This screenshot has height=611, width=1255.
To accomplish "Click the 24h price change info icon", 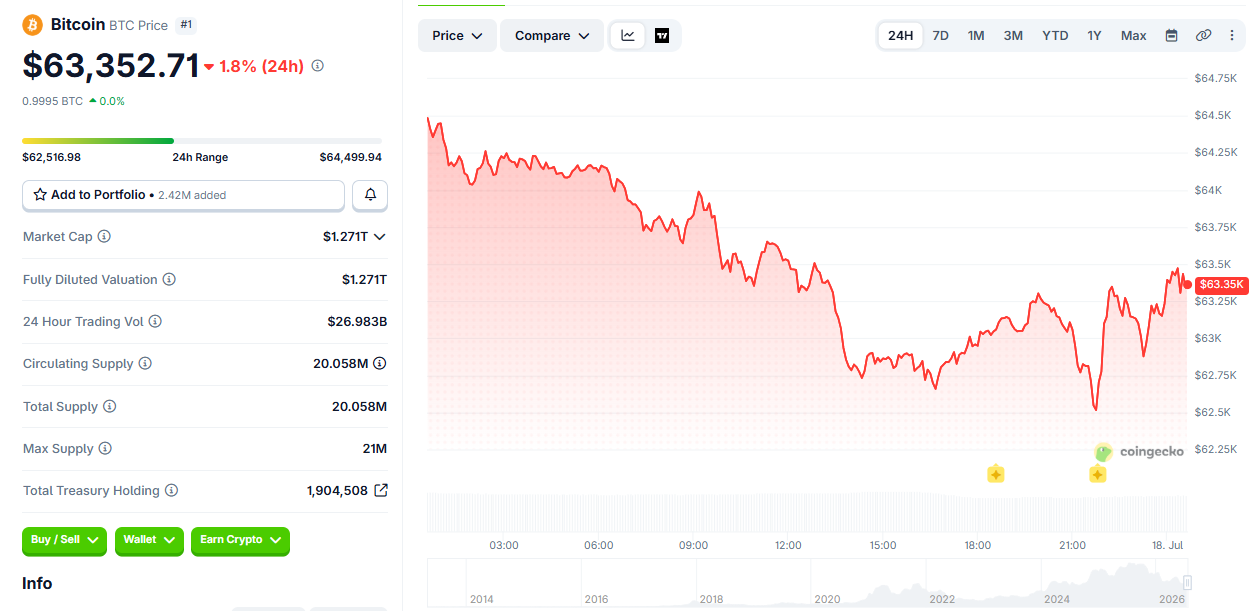I will pyautogui.click(x=318, y=66).
